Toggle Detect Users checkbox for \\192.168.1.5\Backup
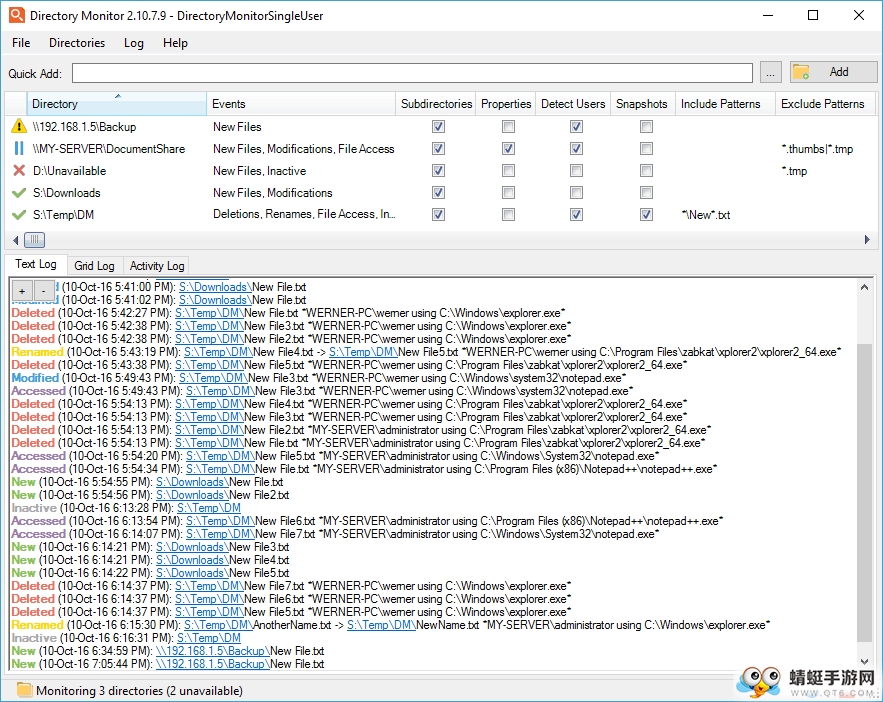 (x=576, y=126)
